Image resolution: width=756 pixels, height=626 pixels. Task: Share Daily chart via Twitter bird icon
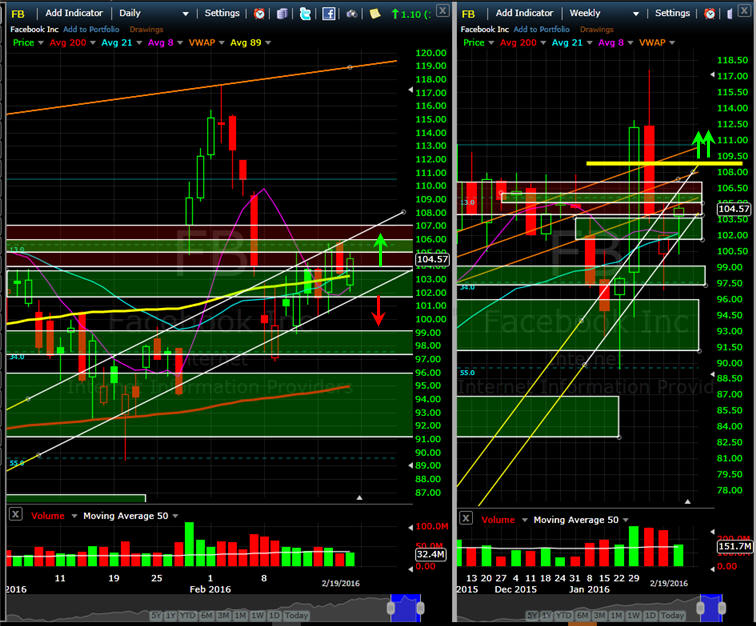coord(305,14)
